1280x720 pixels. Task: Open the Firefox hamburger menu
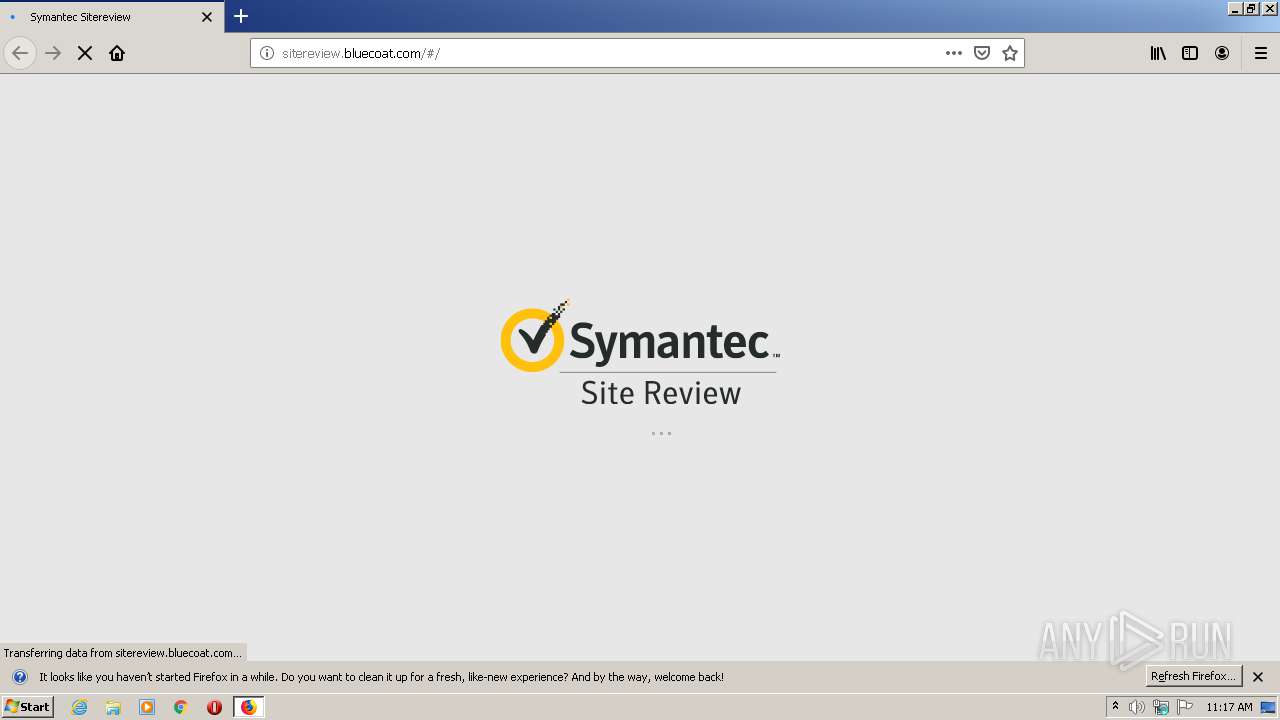pos(1261,53)
